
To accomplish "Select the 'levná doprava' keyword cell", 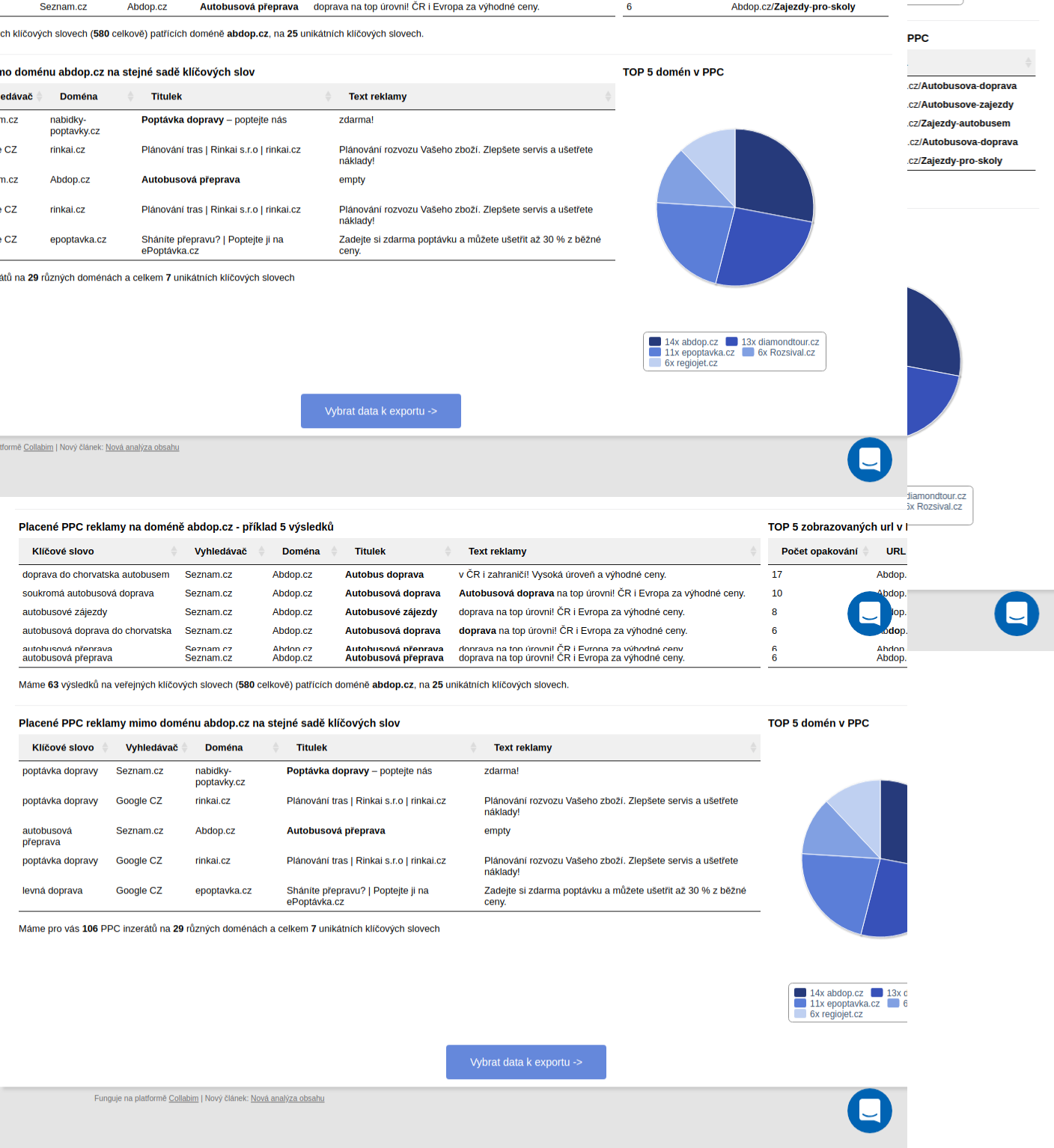I will coord(52,891).
